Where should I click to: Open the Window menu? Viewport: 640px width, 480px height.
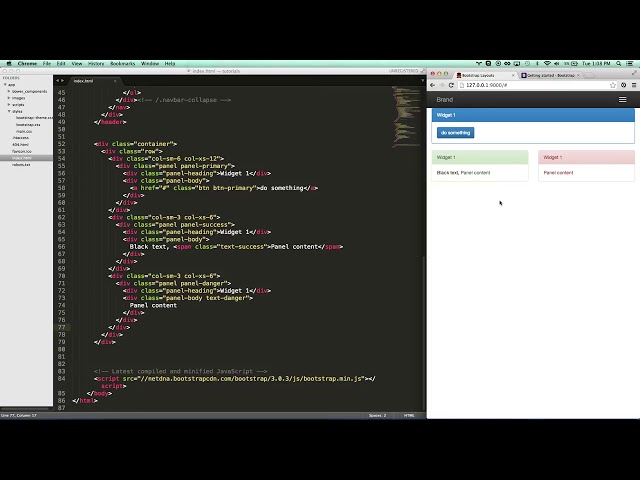pos(150,64)
